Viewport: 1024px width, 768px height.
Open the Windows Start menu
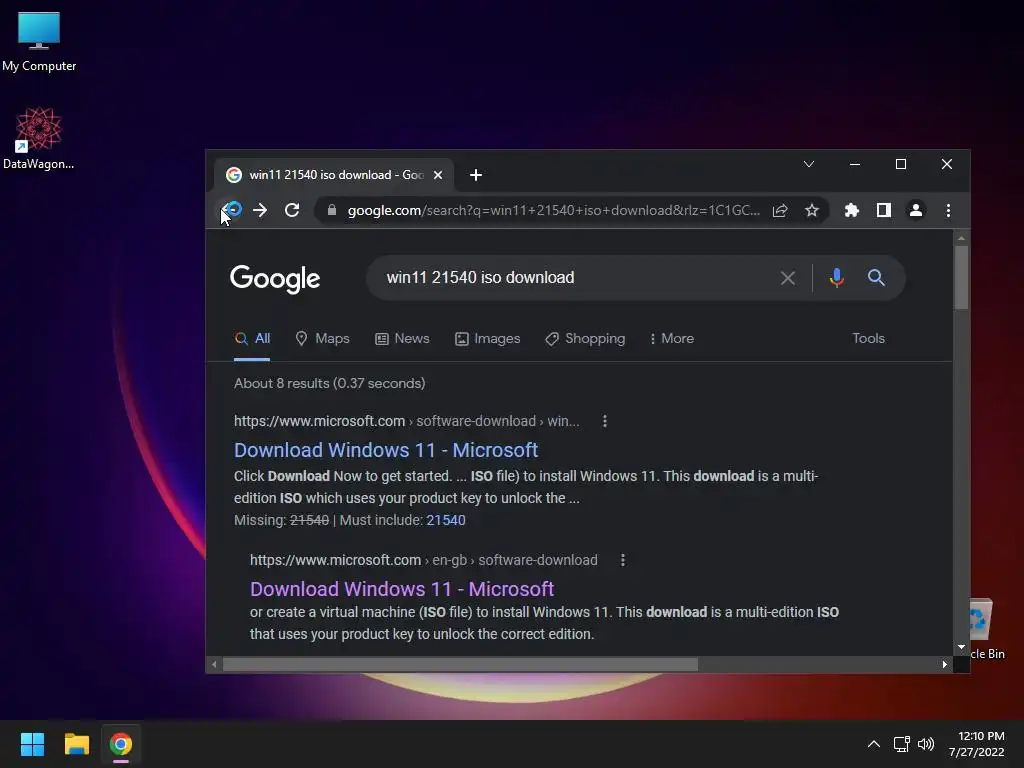pyautogui.click(x=32, y=744)
